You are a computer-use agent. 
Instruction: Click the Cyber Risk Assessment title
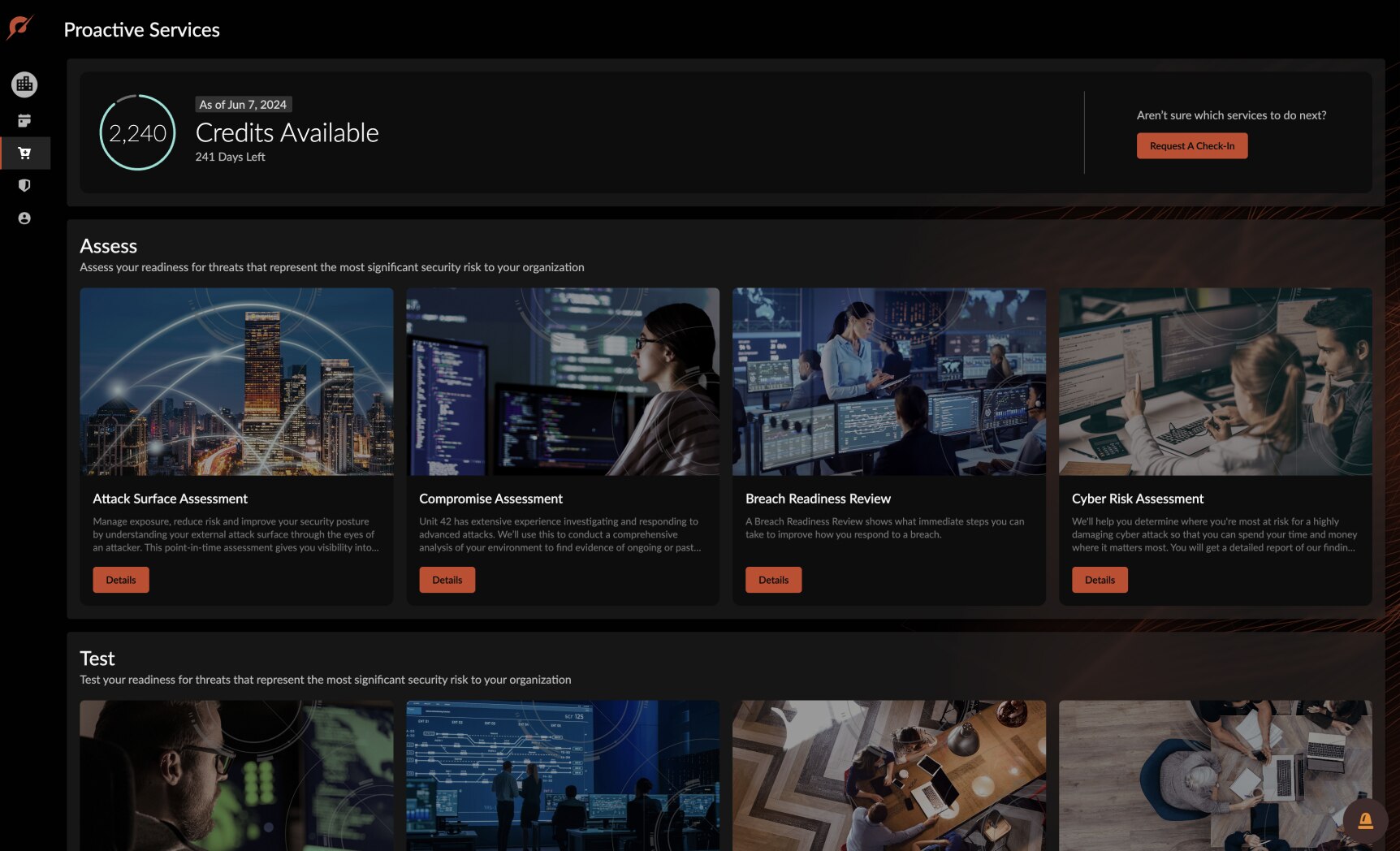pyautogui.click(x=1137, y=499)
